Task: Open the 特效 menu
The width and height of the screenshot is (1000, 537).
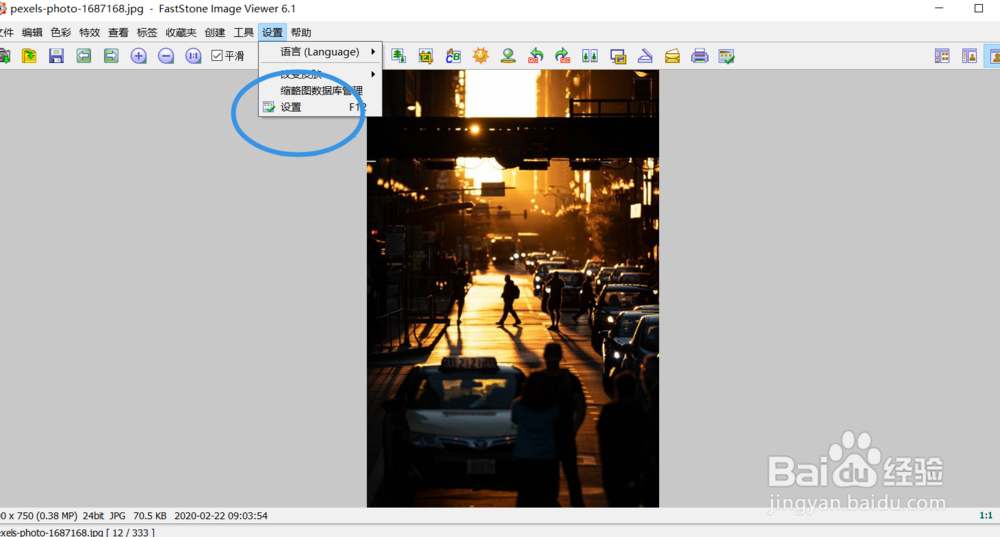Action: [89, 33]
